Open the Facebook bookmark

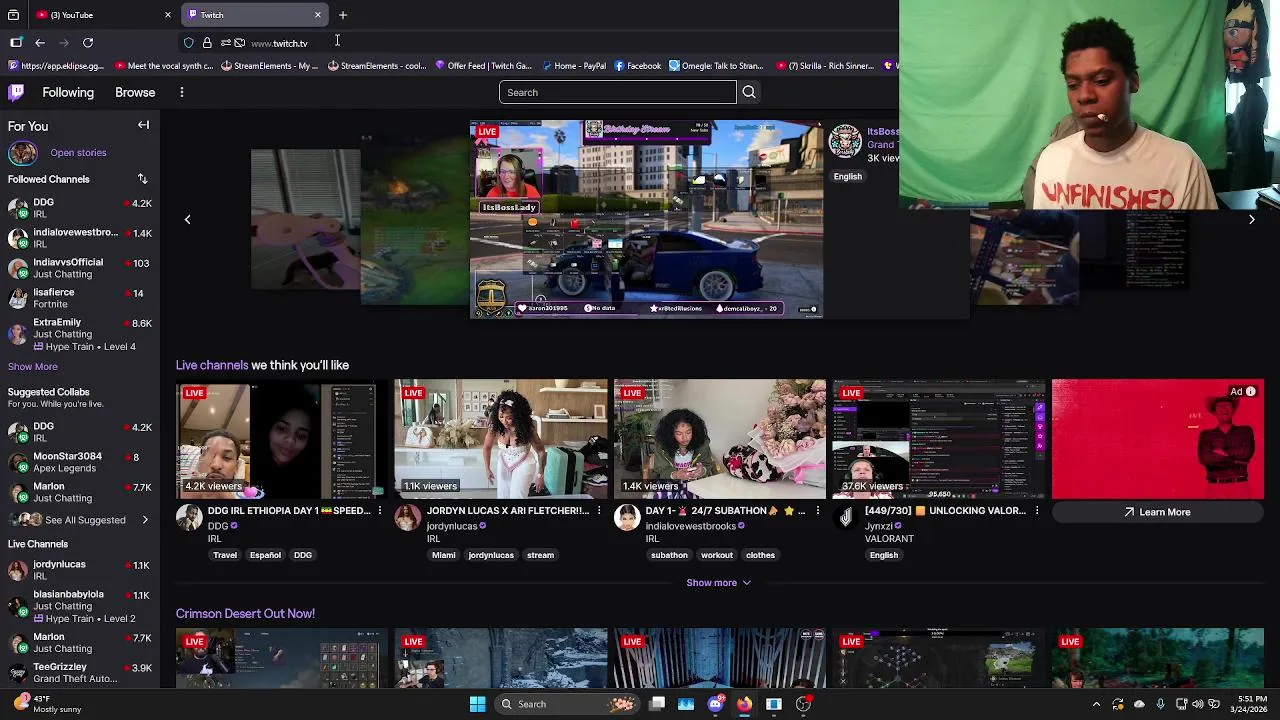637,66
